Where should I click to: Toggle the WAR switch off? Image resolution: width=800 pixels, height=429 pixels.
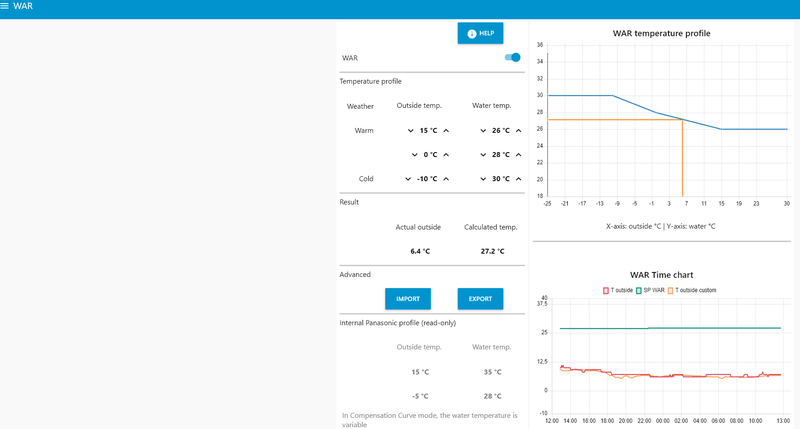[x=512, y=58]
